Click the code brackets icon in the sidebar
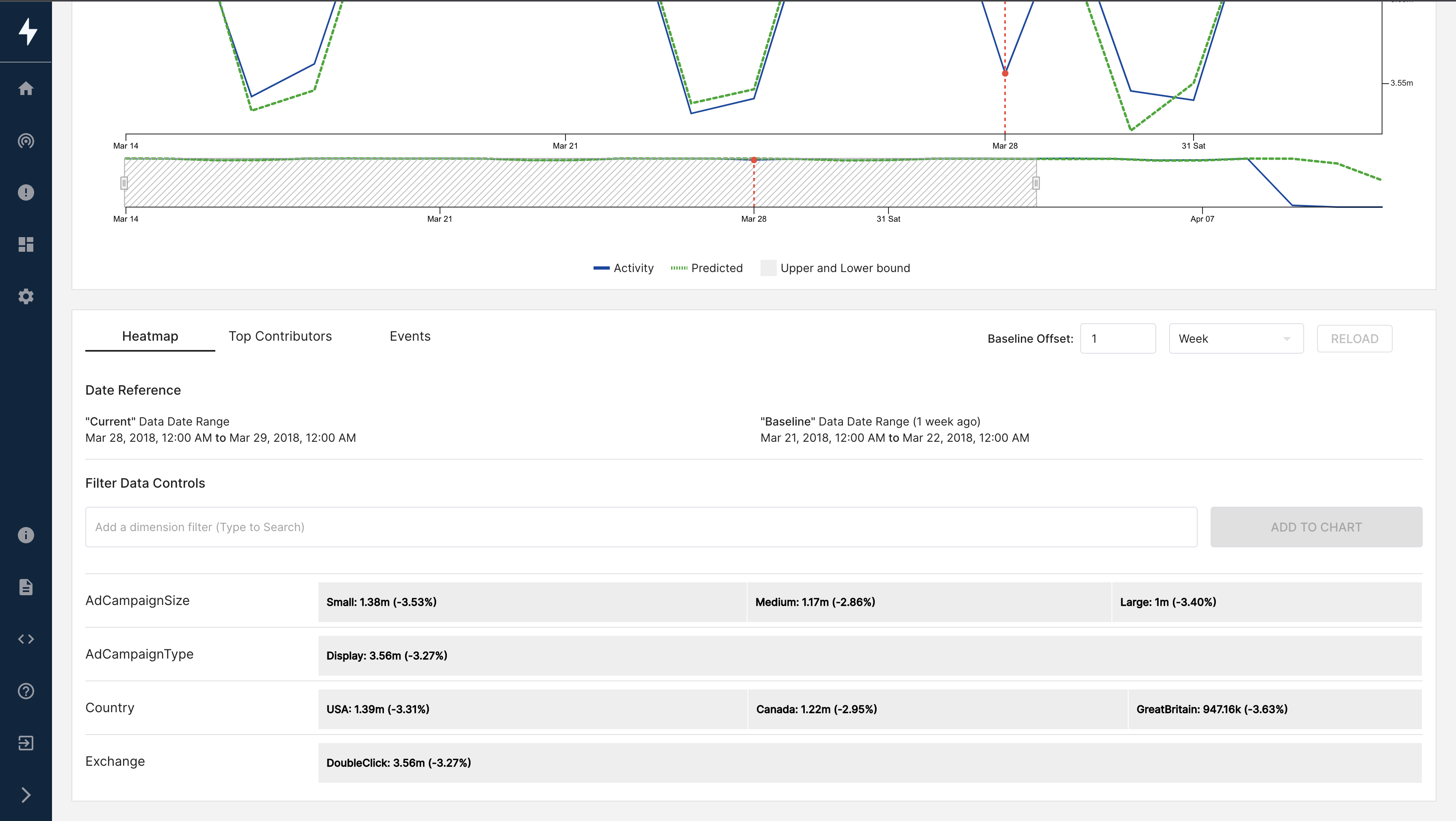This screenshot has height=821, width=1456. (26, 639)
